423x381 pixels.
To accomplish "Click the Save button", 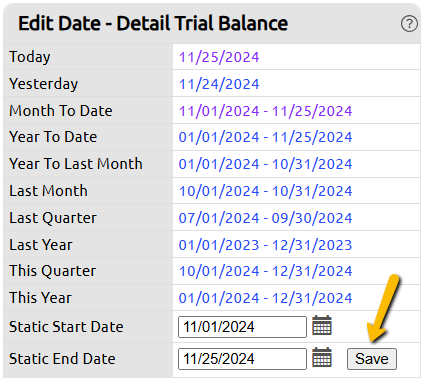I will (x=372, y=359).
